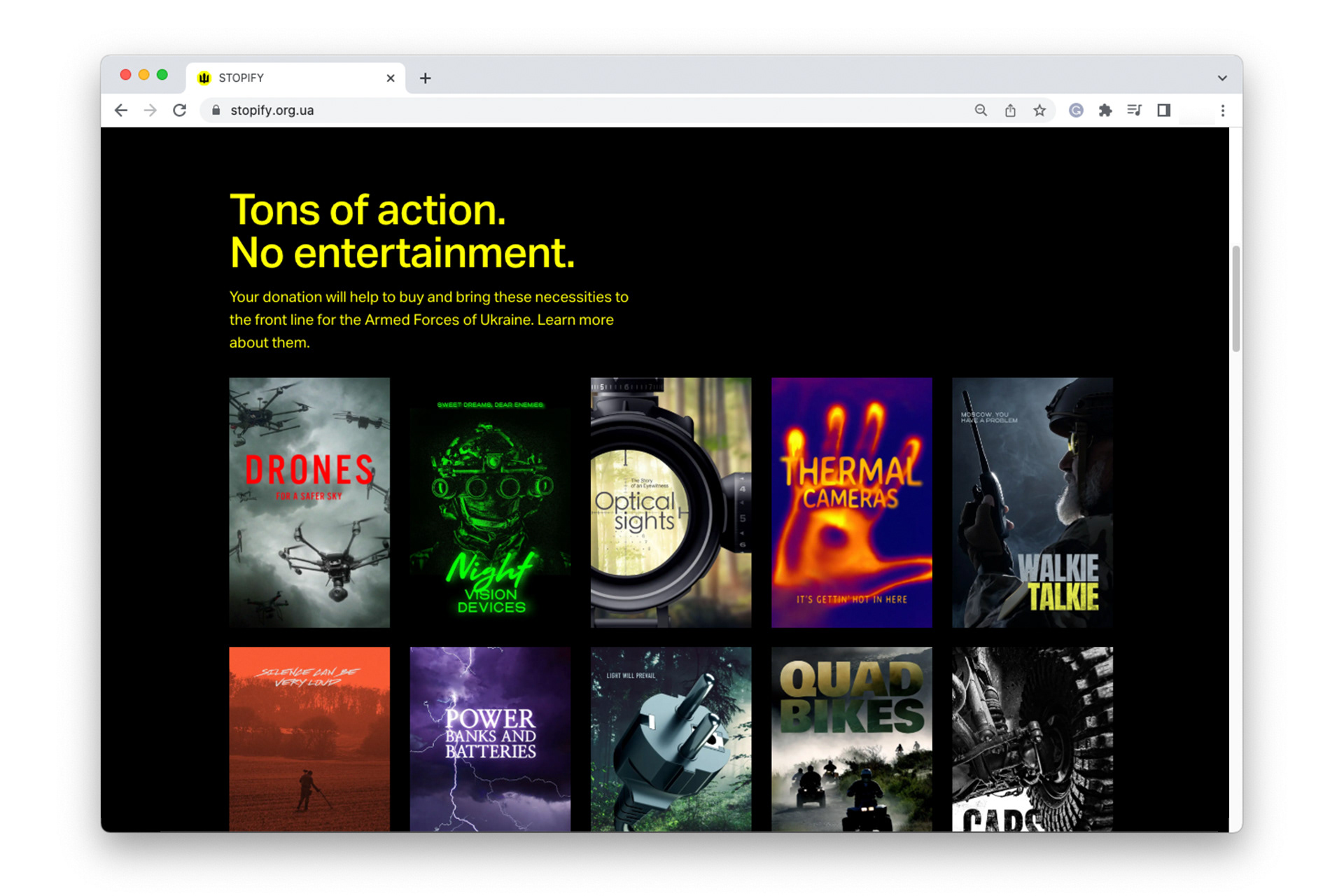The width and height of the screenshot is (1344, 896).
Task: Open the Thermal Cameras poster
Action: 851,503
